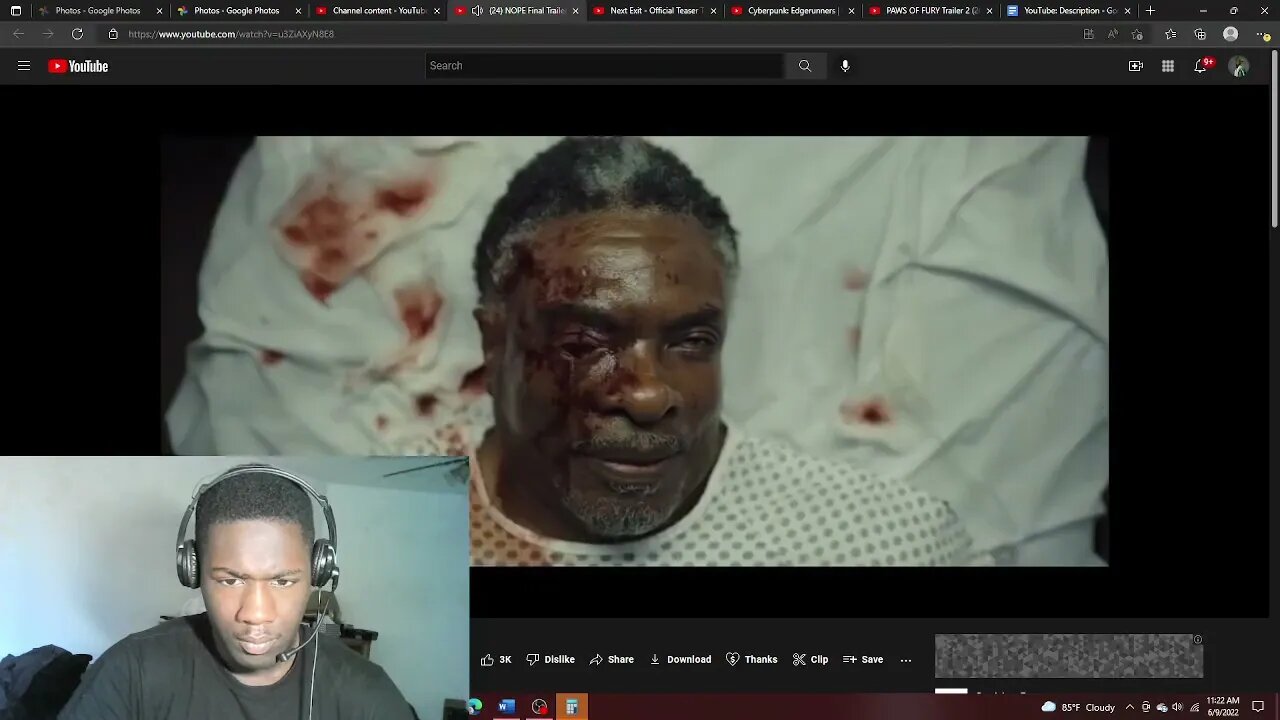Open the YouTube hamburger guide menu
Screen dimensions: 1280x720
click(x=24, y=66)
